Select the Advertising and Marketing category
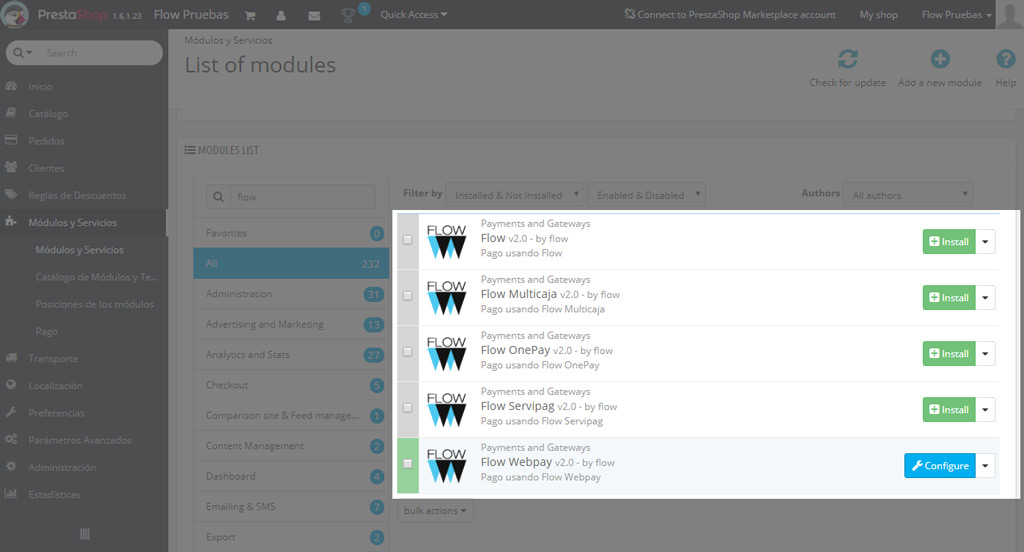This screenshot has height=552, width=1024. [291, 324]
